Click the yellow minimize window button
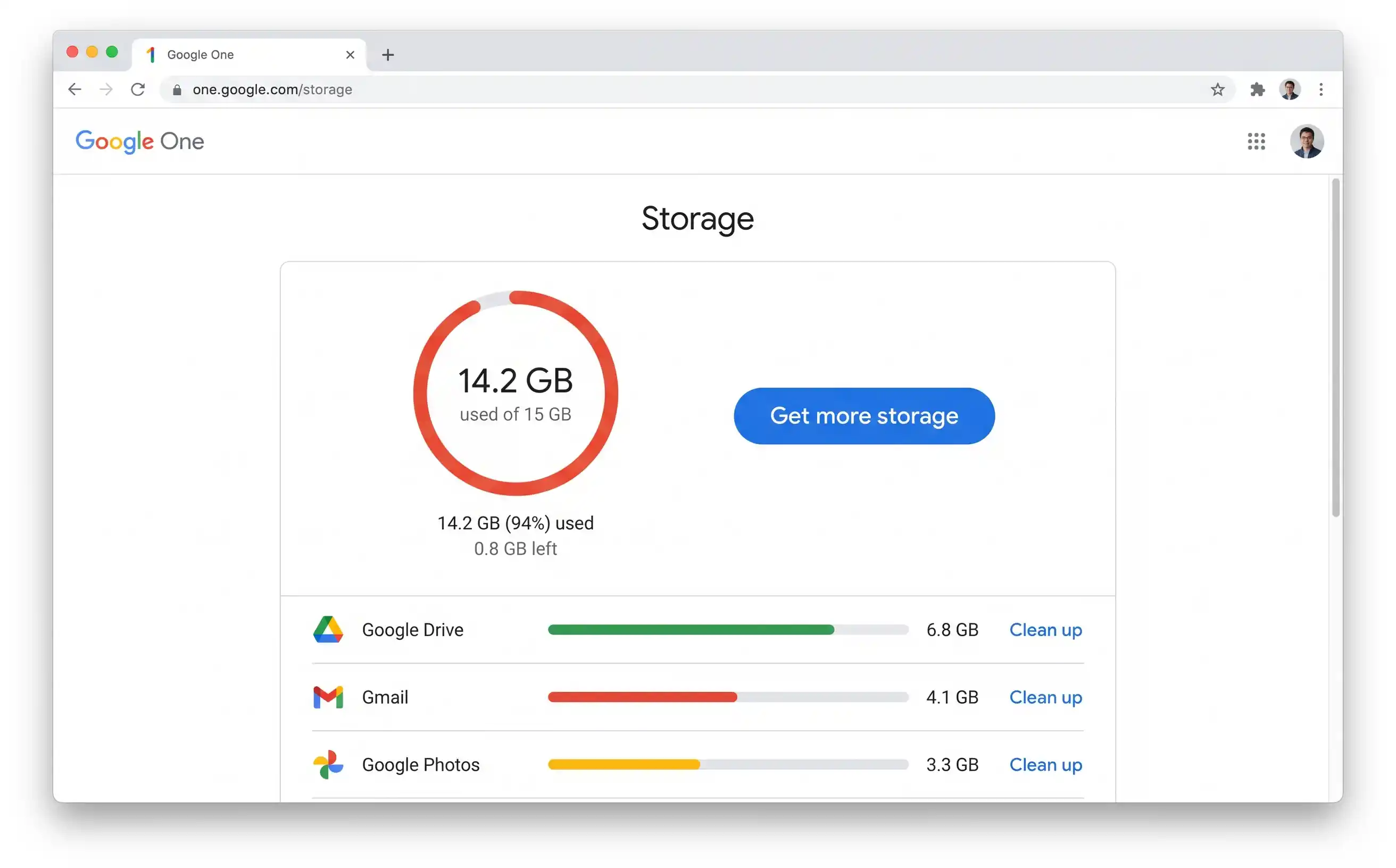Viewport: 1396px width, 868px height. point(92,52)
